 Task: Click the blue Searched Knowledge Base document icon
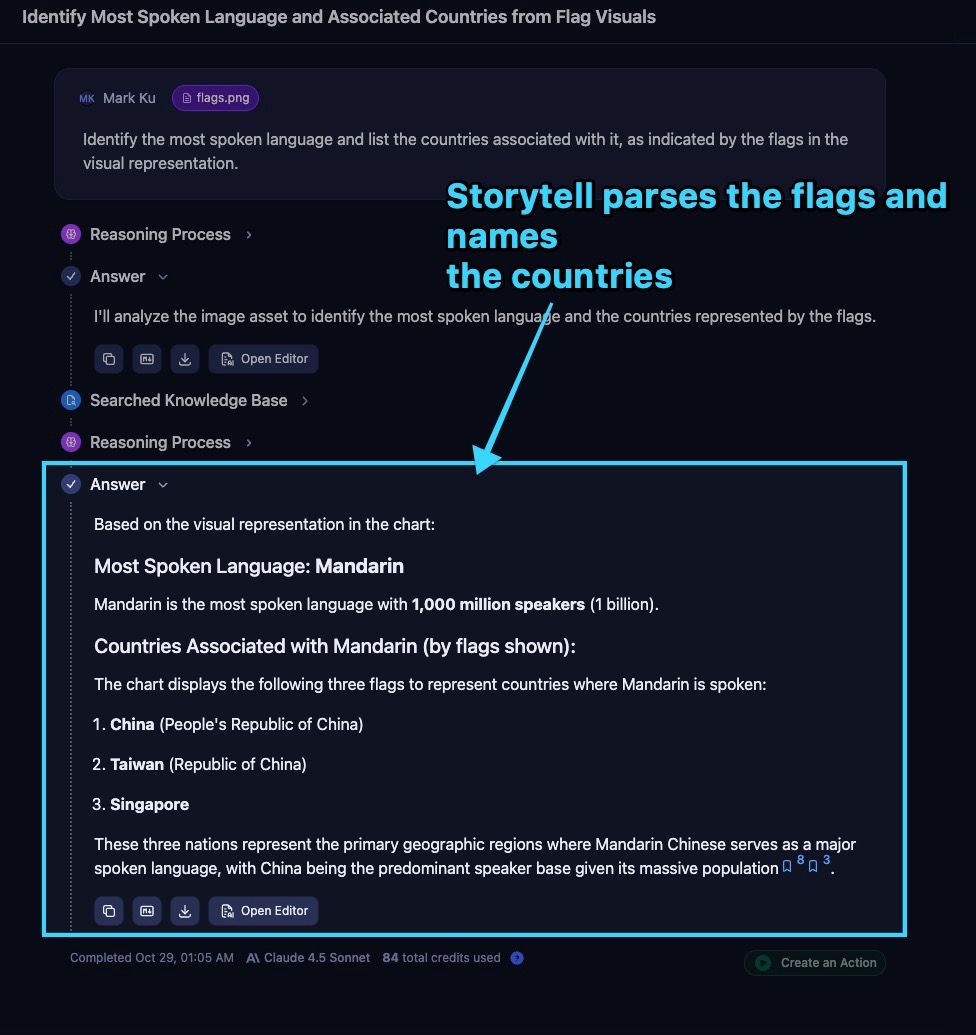pyautogui.click(x=71, y=400)
